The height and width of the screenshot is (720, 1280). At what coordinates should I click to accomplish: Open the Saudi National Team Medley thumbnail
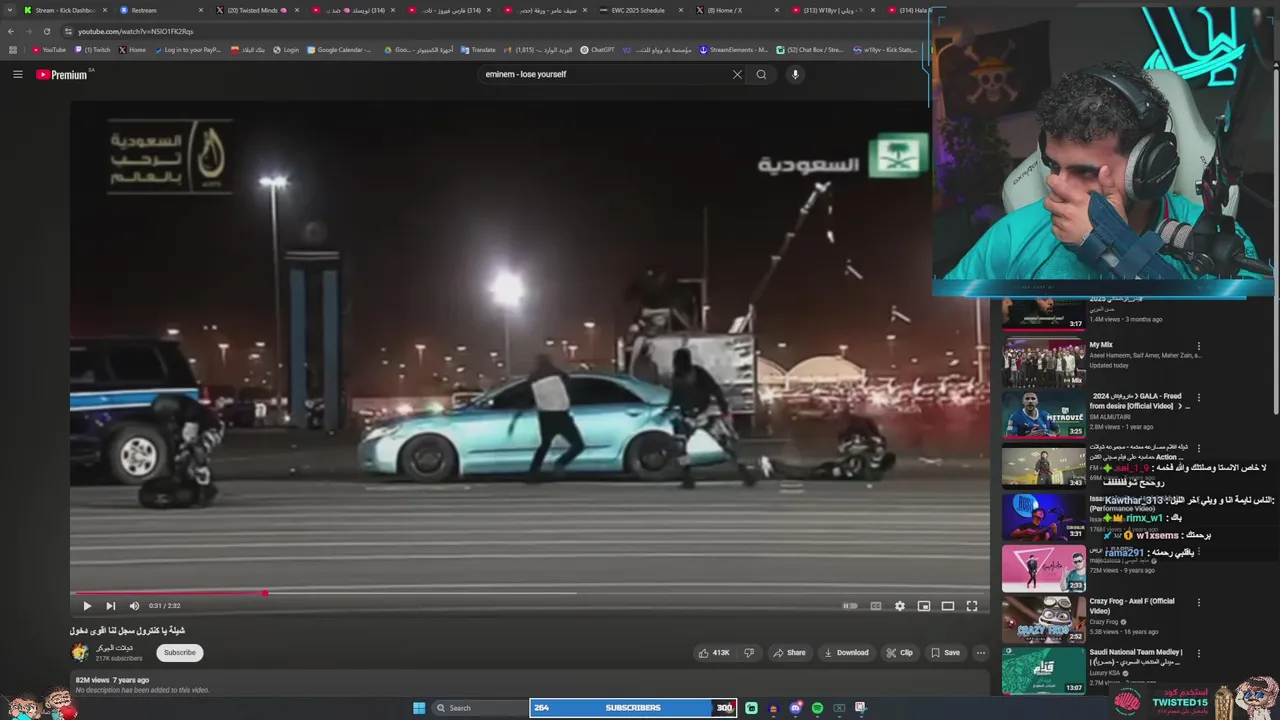tap(1043, 671)
